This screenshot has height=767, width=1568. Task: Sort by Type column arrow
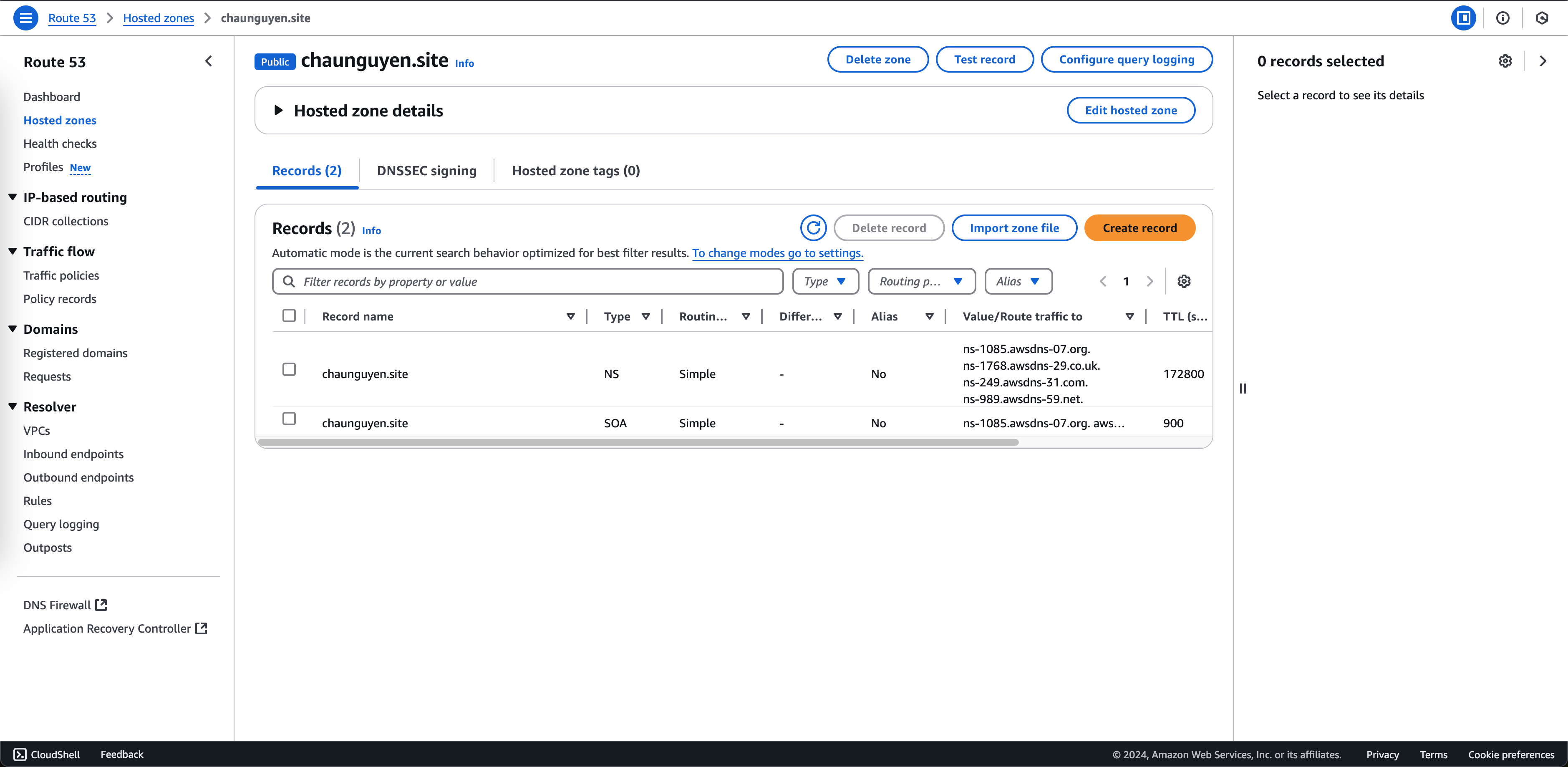click(646, 316)
